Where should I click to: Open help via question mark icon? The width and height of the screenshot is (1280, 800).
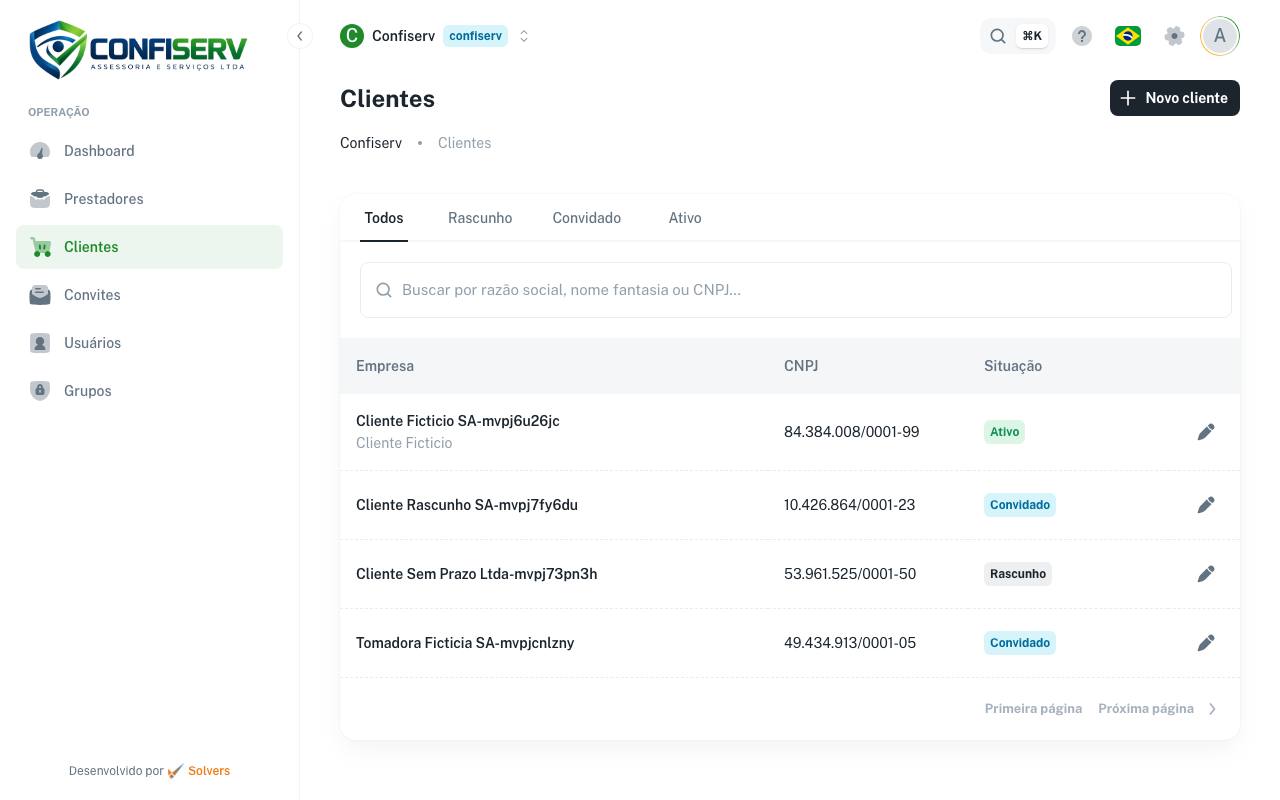(x=1082, y=36)
